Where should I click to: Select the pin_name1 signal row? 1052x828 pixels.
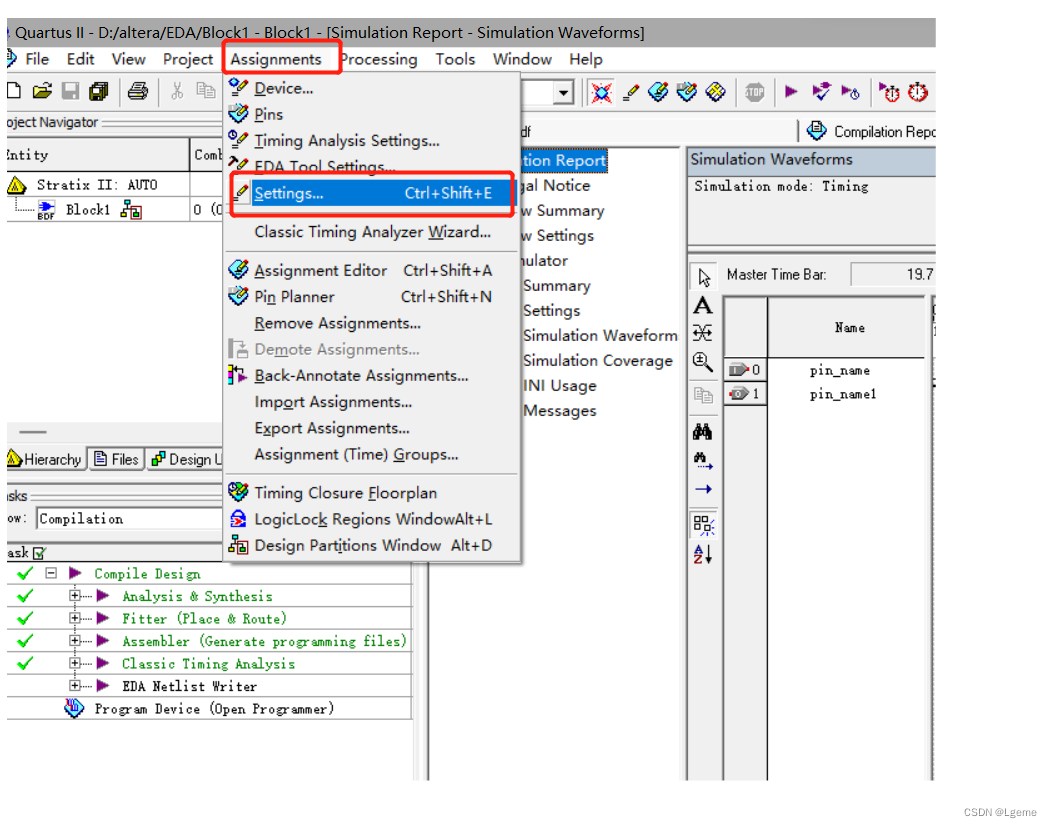(827, 394)
